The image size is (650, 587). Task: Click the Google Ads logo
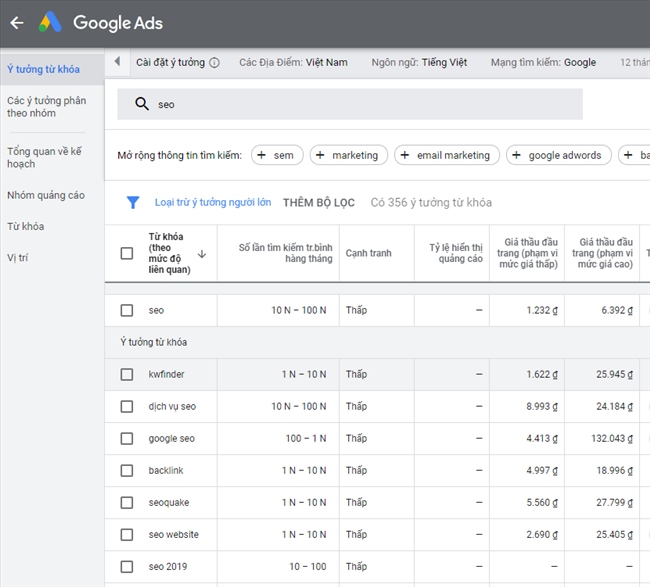pyautogui.click(x=51, y=23)
